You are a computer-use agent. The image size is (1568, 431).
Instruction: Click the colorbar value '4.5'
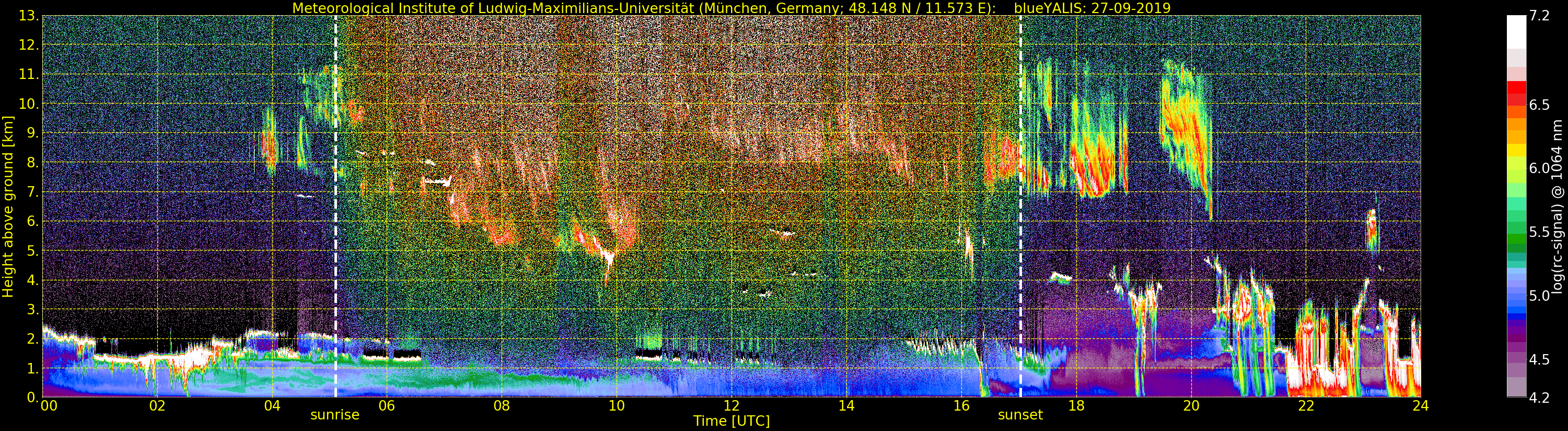[1539, 360]
